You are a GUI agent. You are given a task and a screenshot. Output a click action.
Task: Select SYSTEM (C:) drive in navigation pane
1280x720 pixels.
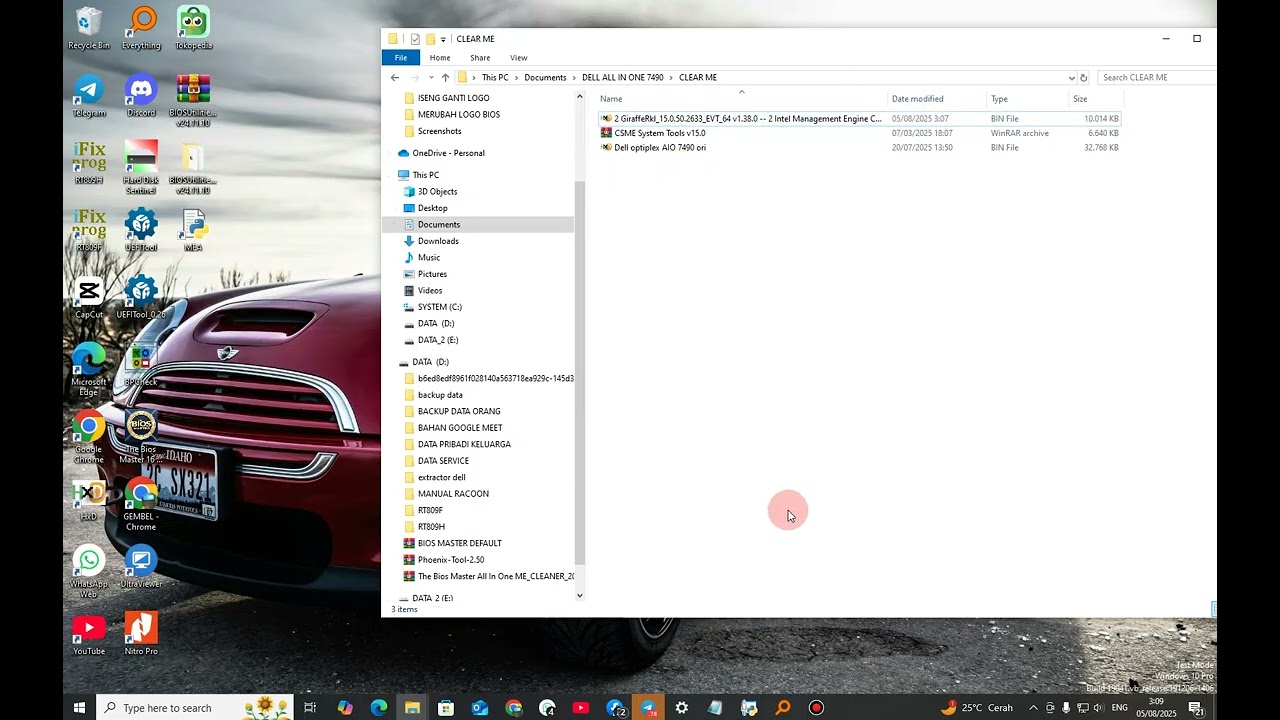pos(440,307)
